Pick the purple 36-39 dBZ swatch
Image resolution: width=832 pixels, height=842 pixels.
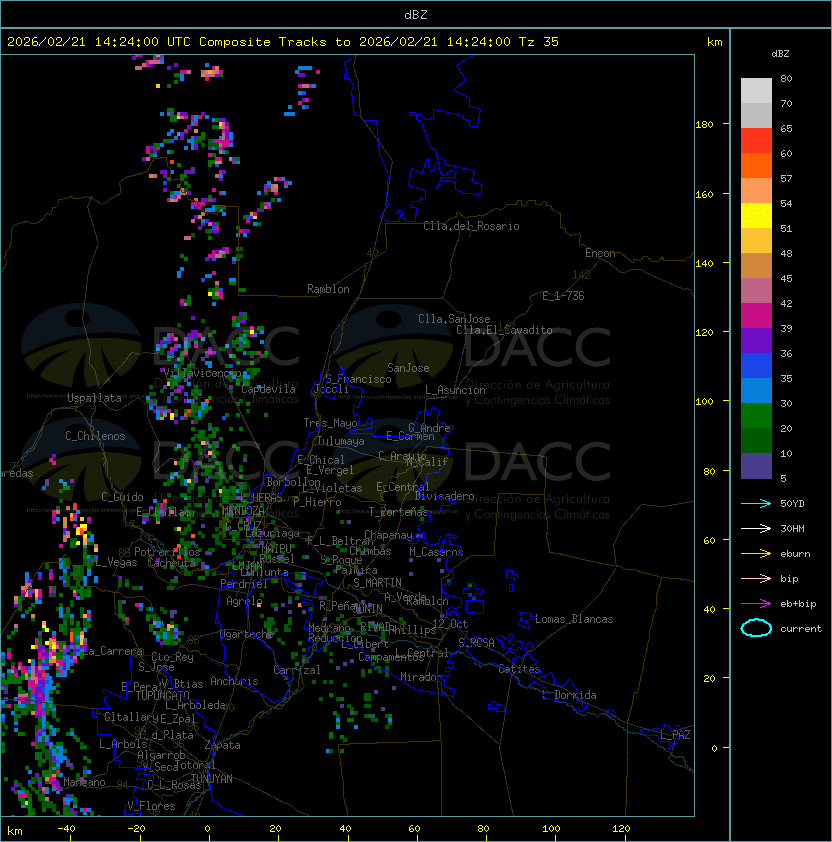(756, 341)
